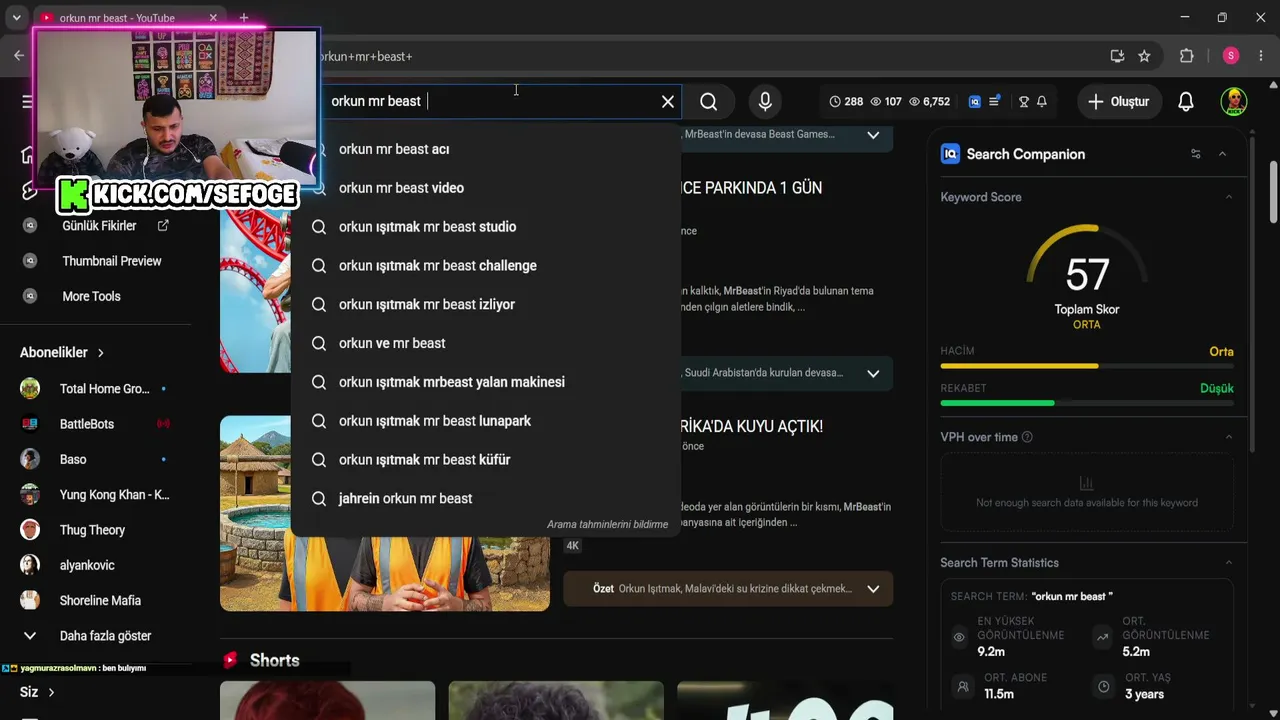
Task: Select suggestion "orkun mr beast video"
Action: click(486, 188)
